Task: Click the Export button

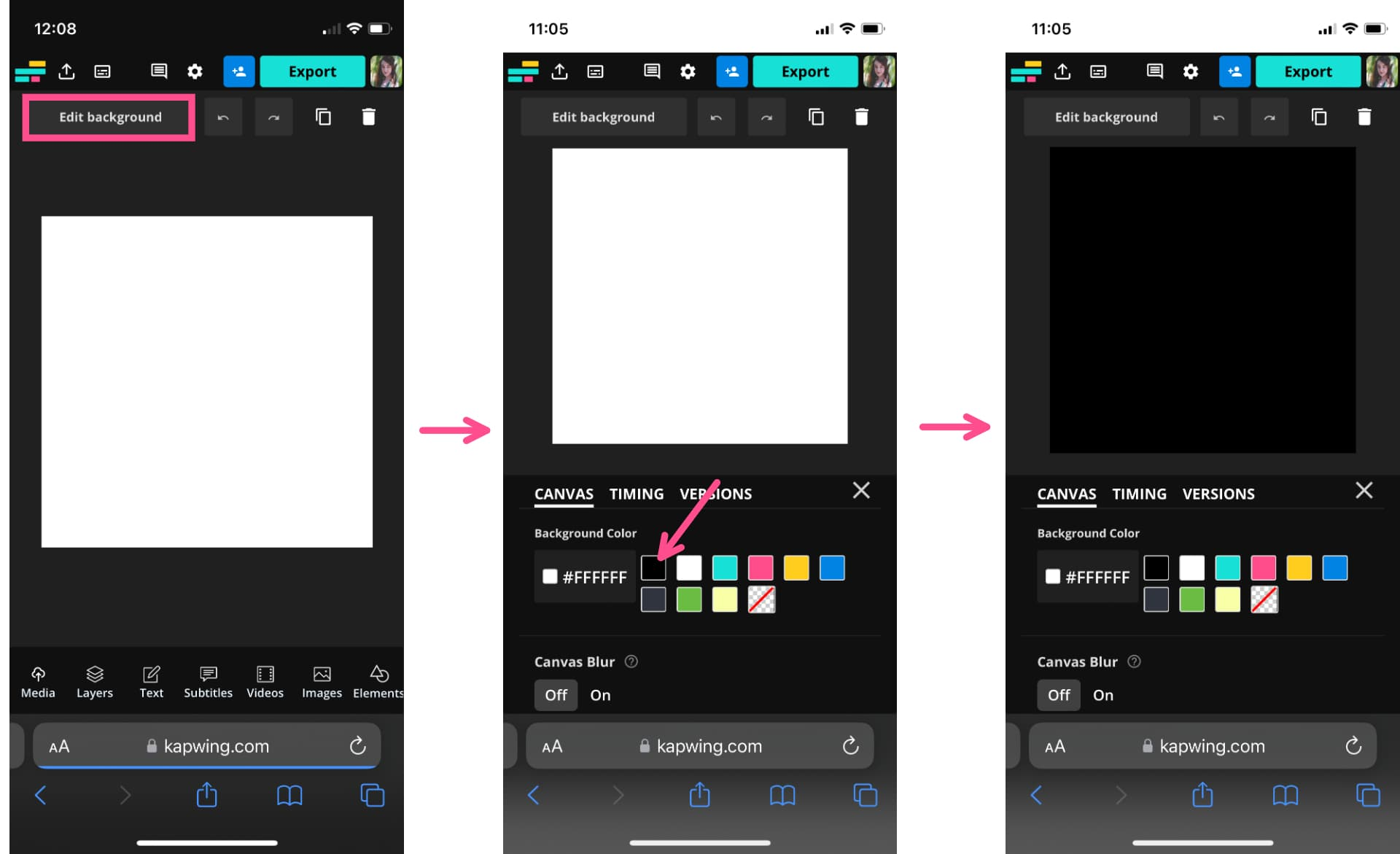Action: click(x=312, y=70)
